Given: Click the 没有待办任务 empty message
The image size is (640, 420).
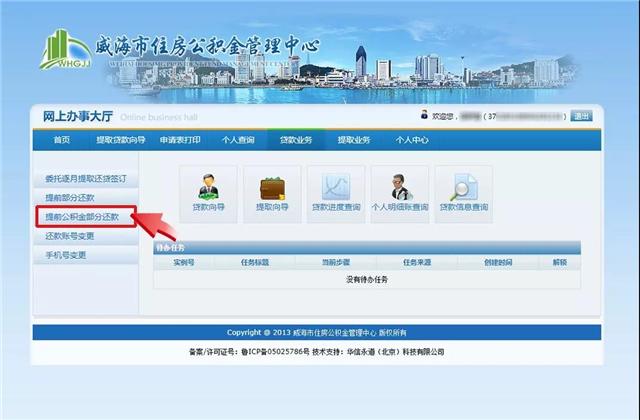Looking at the screenshot, I should [367, 280].
